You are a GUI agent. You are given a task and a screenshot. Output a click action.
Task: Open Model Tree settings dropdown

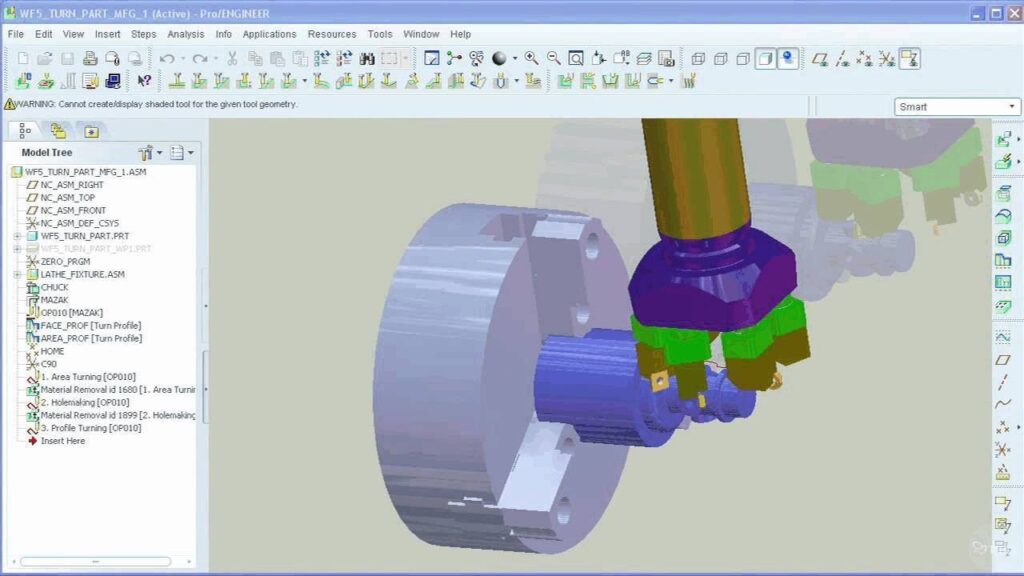150,153
